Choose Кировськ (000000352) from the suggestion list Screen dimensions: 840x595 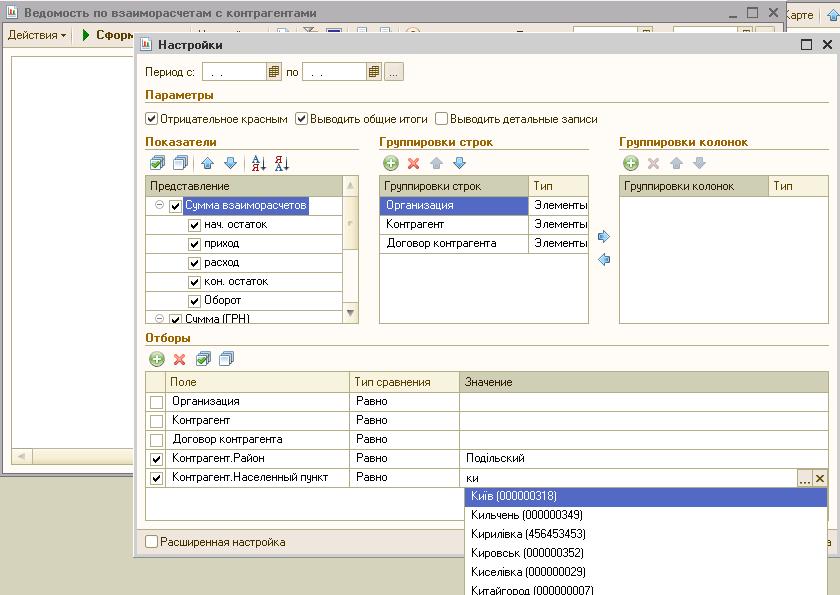(x=646, y=553)
